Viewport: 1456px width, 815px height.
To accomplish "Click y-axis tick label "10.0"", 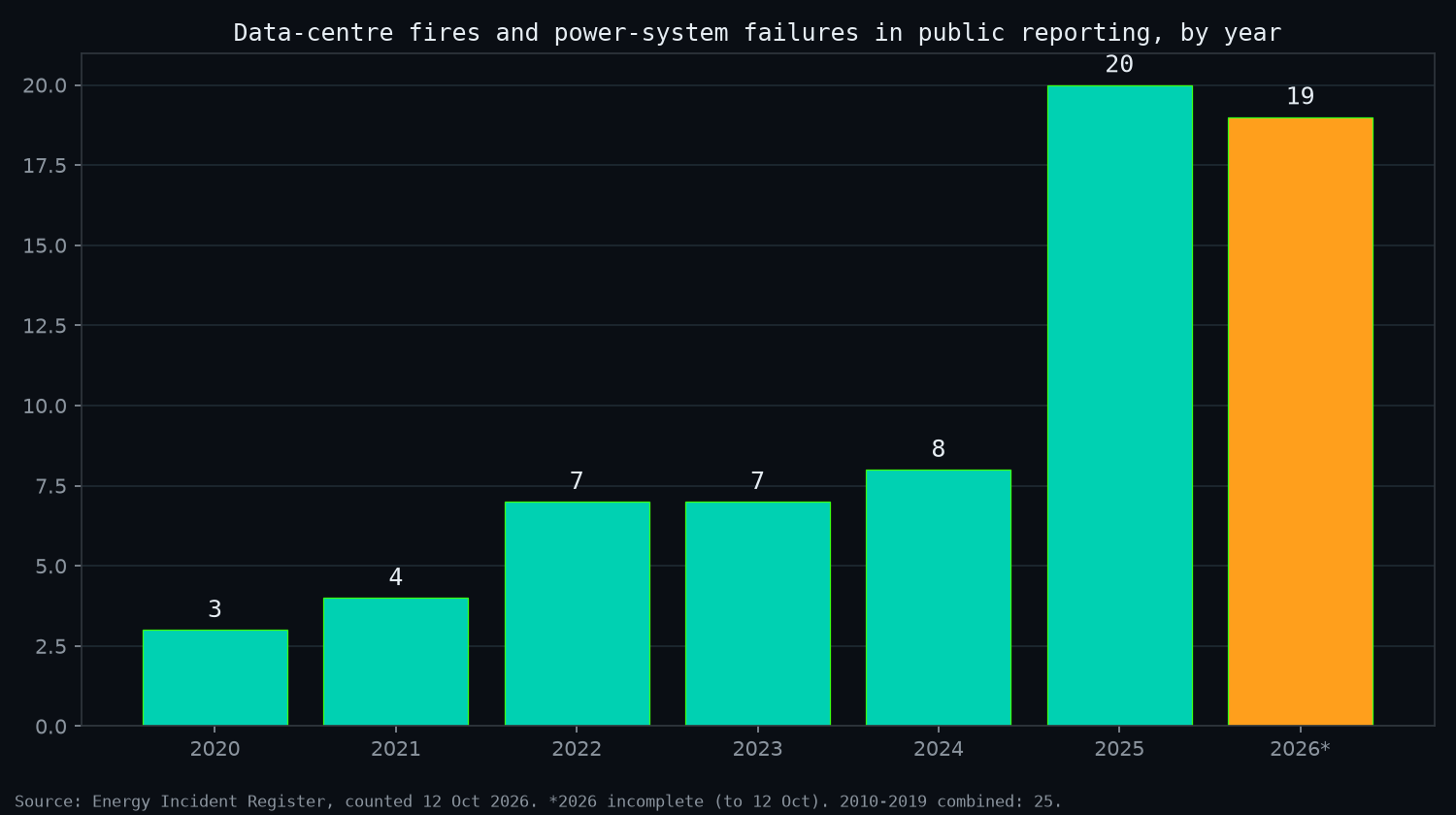I will pos(46,406).
